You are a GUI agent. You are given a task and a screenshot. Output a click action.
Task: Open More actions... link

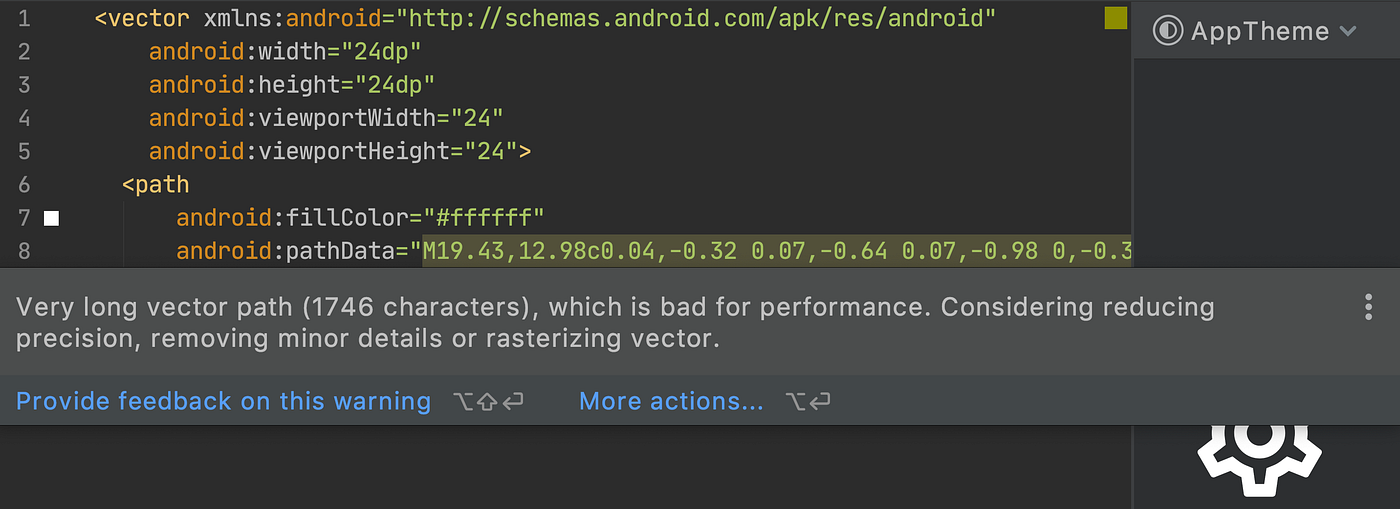[x=671, y=401]
